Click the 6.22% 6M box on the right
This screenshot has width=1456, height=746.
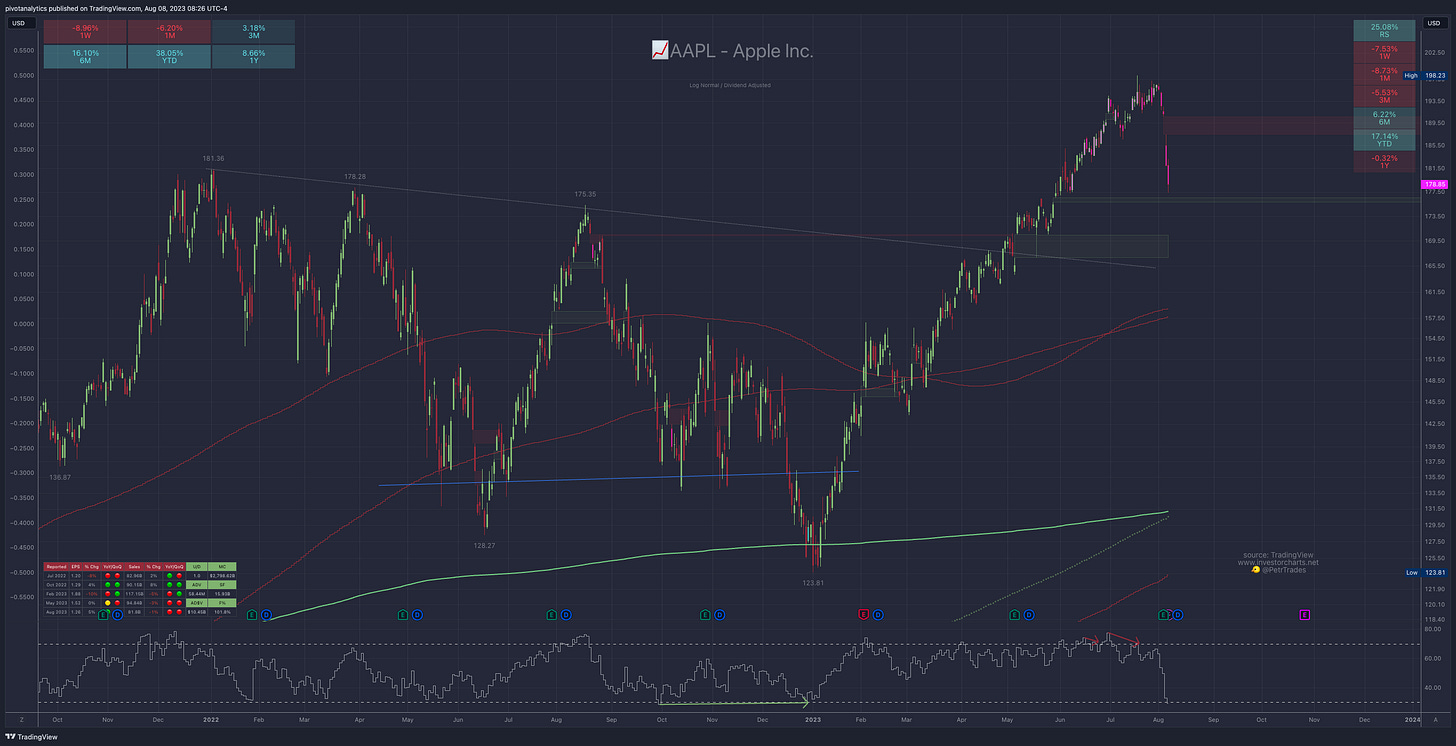pyautogui.click(x=1384, y=119)
